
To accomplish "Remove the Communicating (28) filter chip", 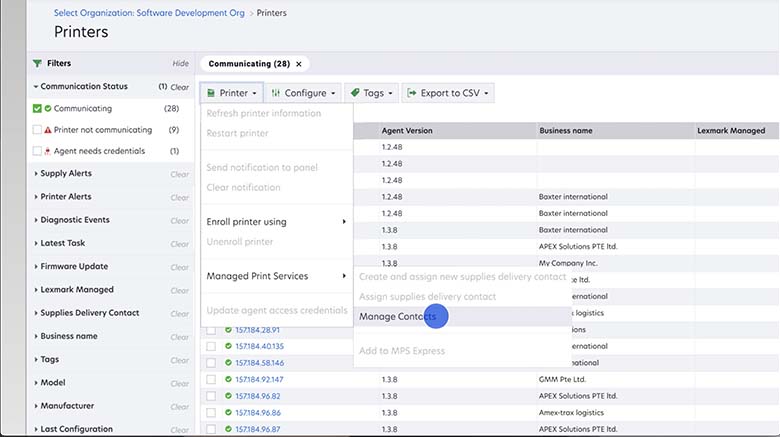I will pos(297,64).
